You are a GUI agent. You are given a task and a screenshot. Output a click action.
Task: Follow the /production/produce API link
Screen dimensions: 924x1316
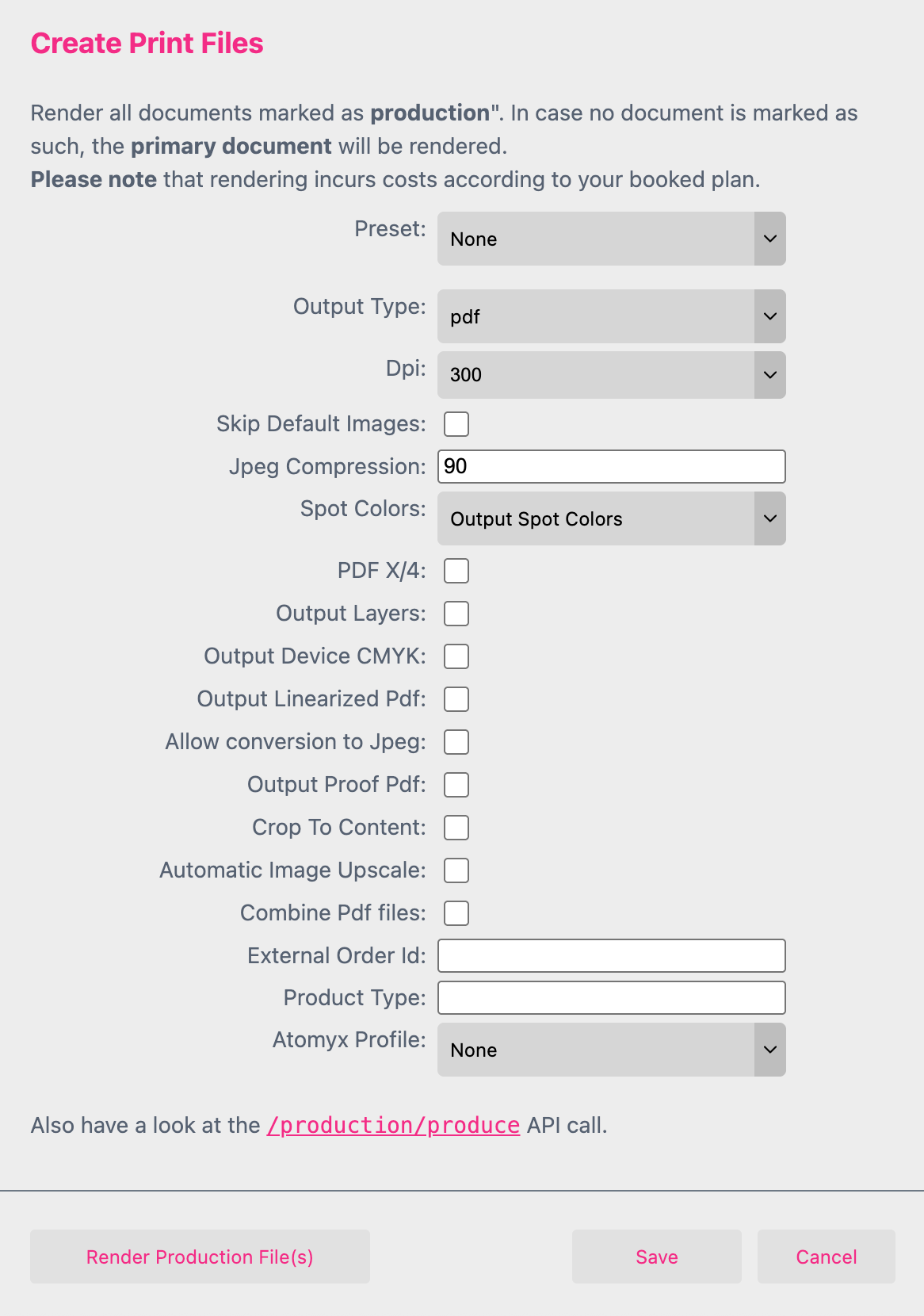[x=393, y=1125]
